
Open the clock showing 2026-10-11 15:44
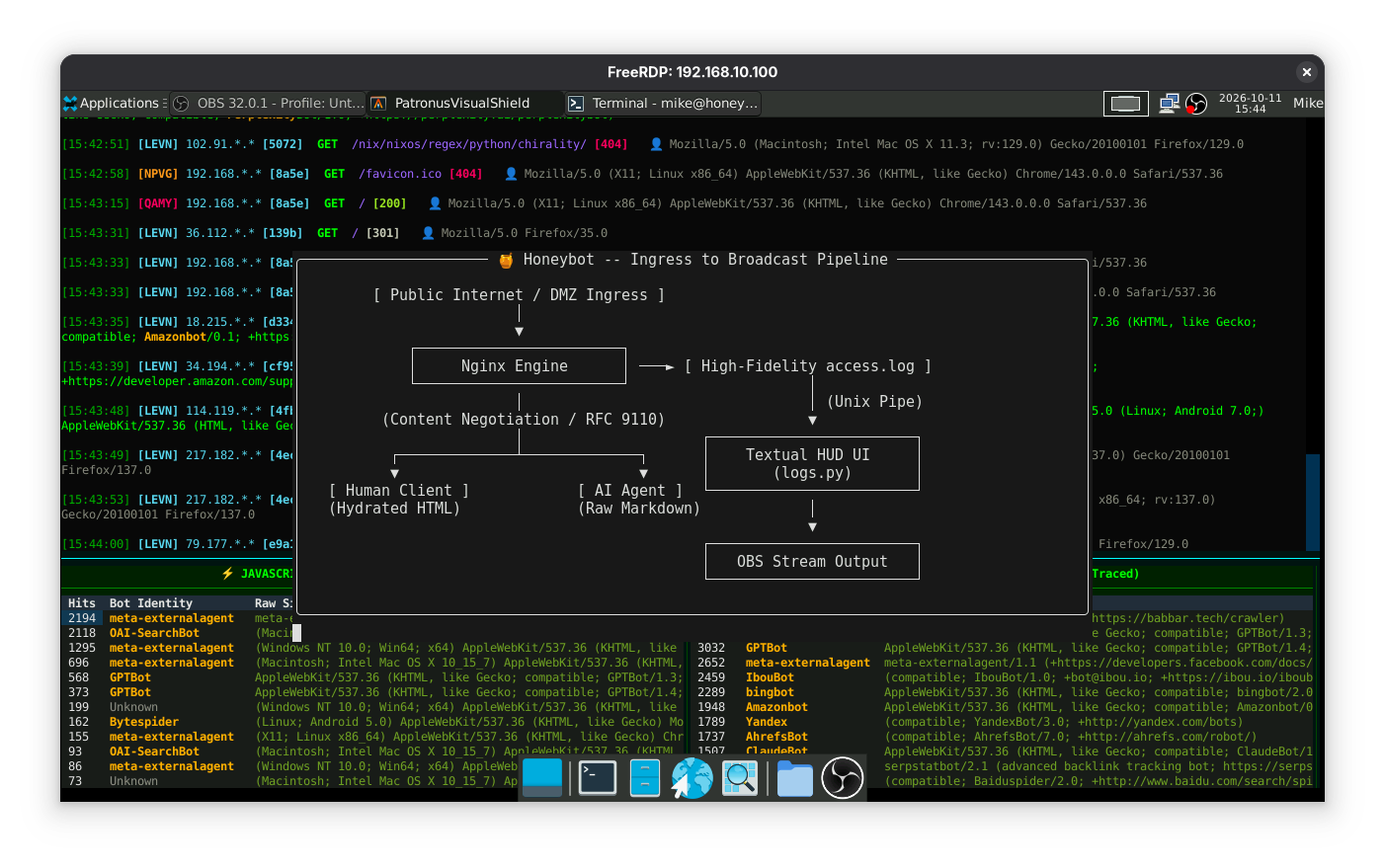point(1250,103)
